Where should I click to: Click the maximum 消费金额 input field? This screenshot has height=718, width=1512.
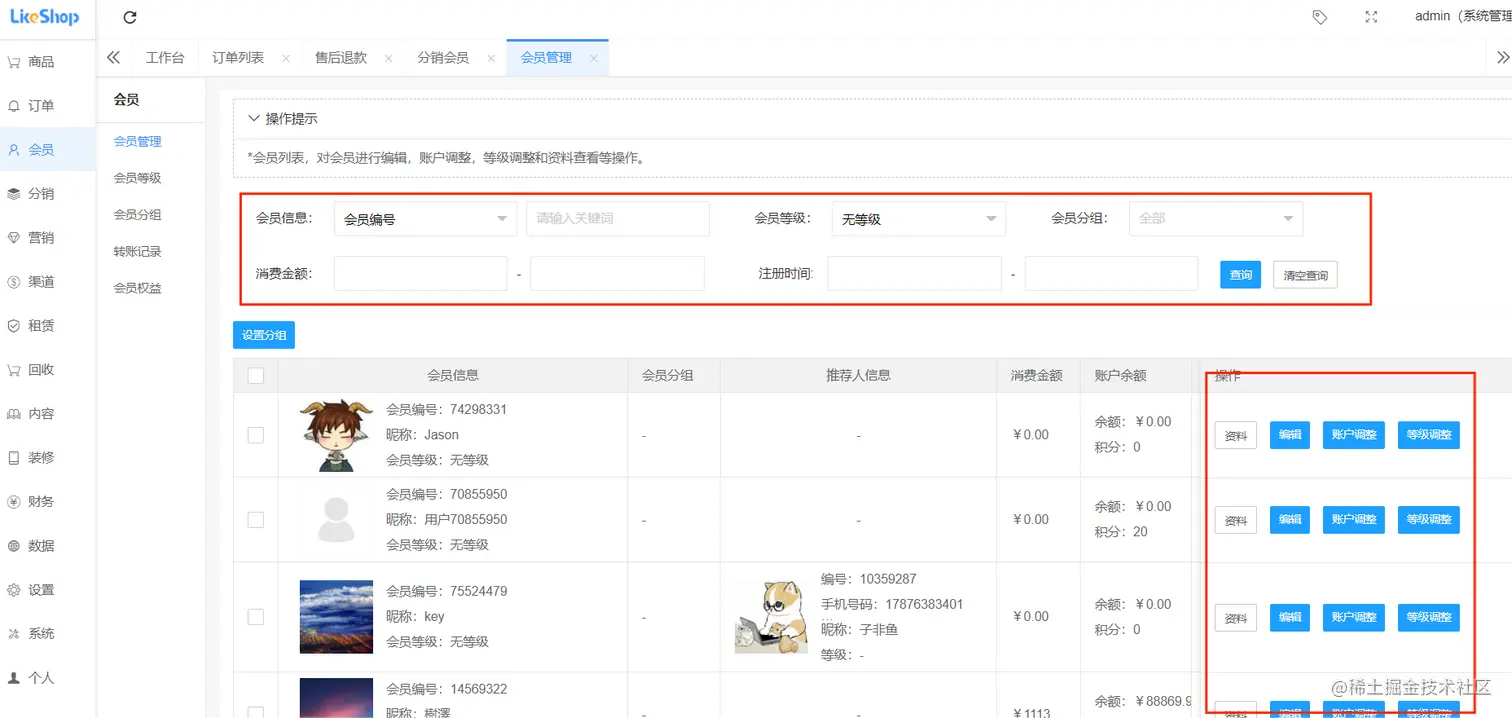point(617,274)
